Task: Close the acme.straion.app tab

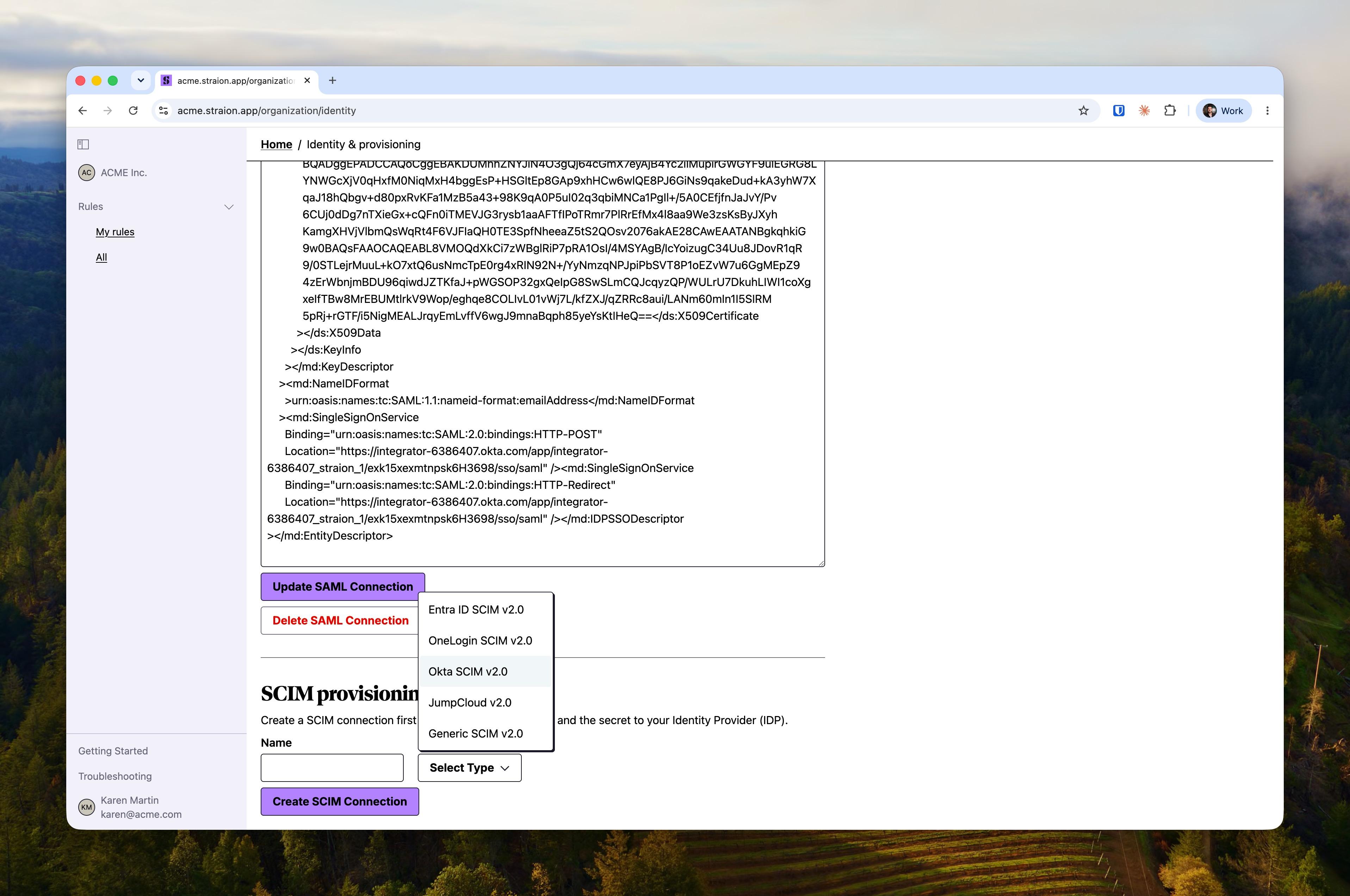Action: [307, 81]
